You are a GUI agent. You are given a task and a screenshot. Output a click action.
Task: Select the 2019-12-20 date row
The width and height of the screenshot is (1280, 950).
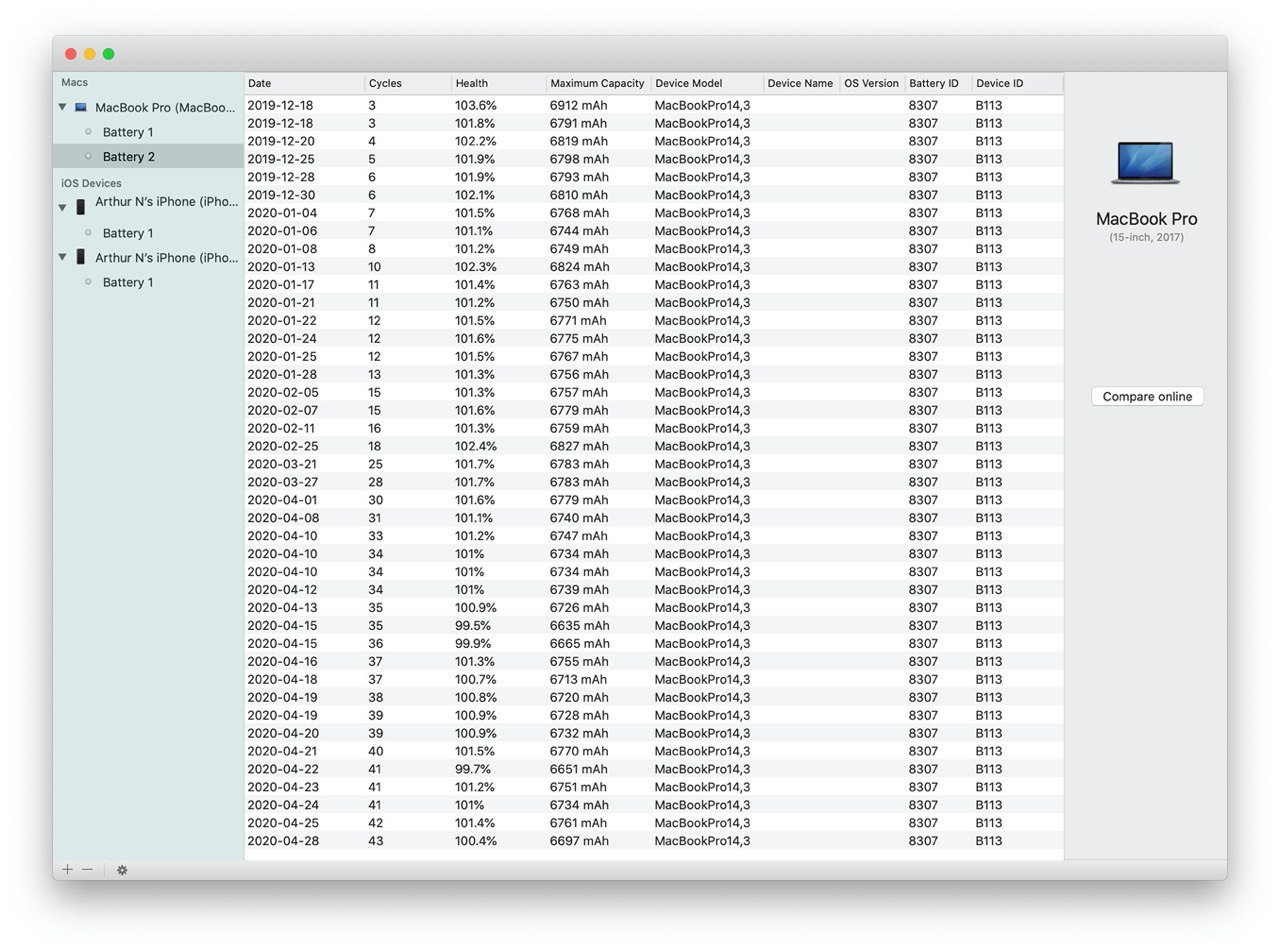281,141
